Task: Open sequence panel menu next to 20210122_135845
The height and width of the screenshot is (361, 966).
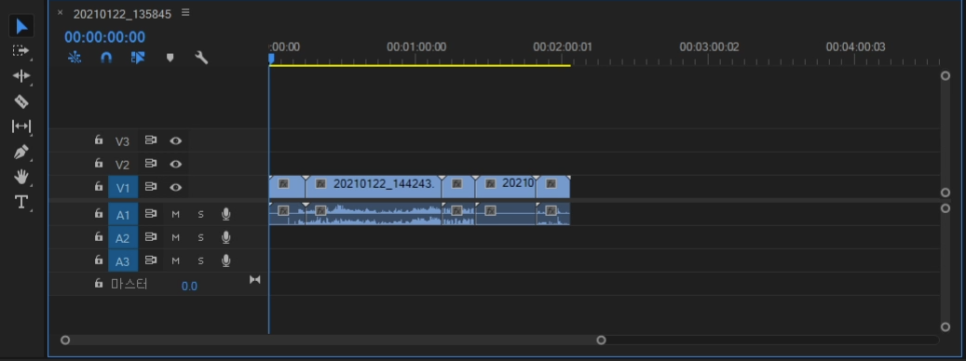Action: (x=185, y=13)
